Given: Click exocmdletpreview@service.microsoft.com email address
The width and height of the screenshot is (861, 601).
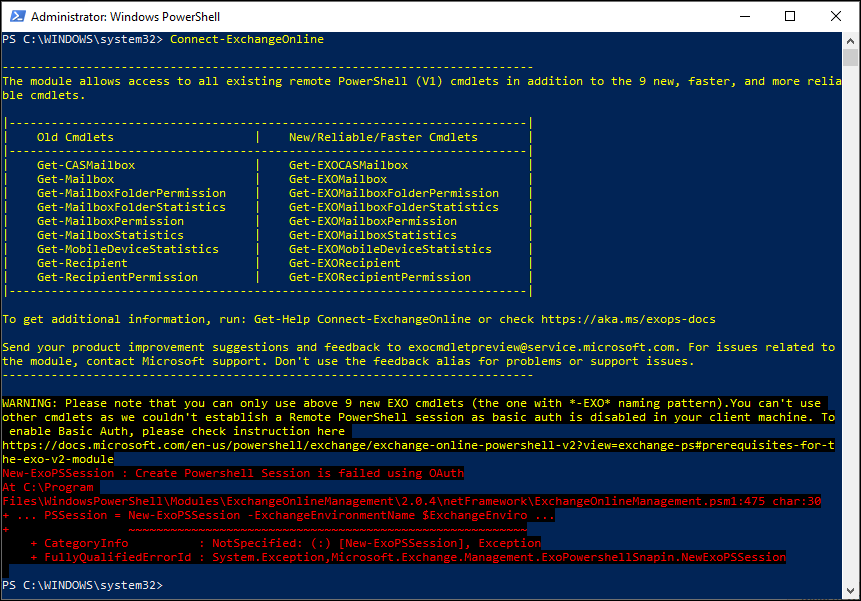Looking at the screenshot, I should click(x=541, y=347).
